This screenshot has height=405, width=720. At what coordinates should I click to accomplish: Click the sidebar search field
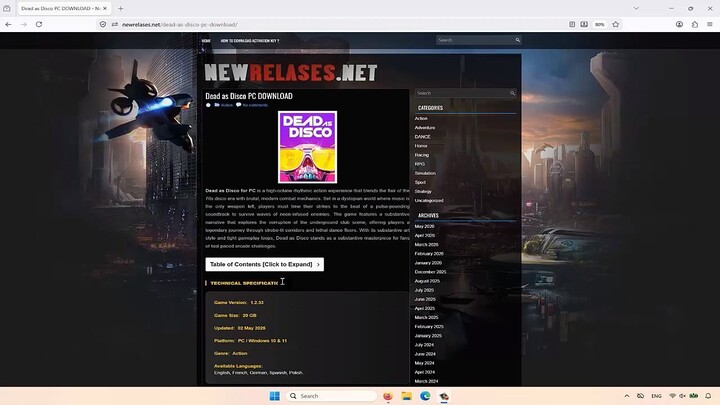pyautogui.click(x=461, y=93)
